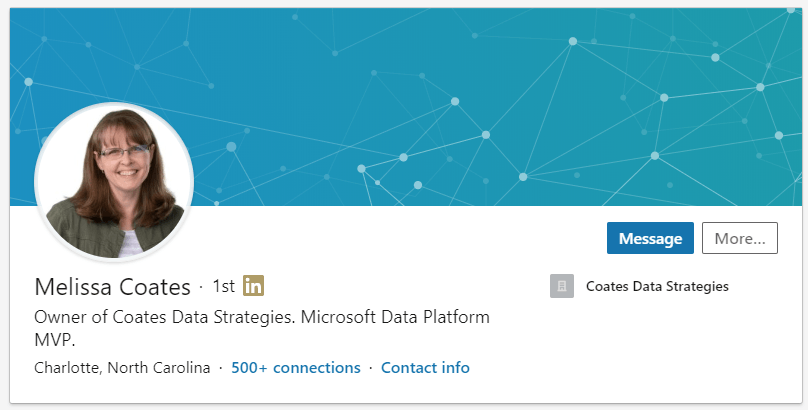Image resolution: width=808 pixels, height=410 pixels.
Task: Open the Coates Data Strategies company link
Action: coord(657,286)
